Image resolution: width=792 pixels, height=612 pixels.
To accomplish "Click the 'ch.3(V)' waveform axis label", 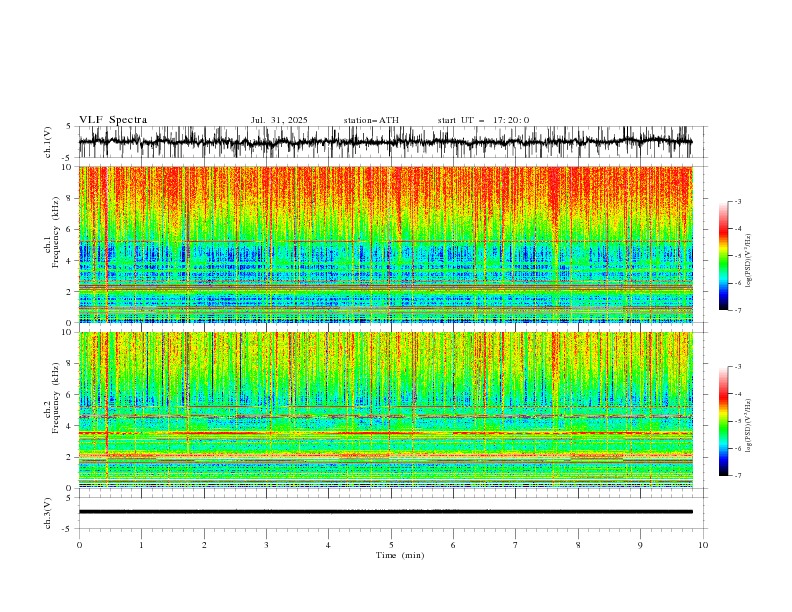I will coord(48,513).
